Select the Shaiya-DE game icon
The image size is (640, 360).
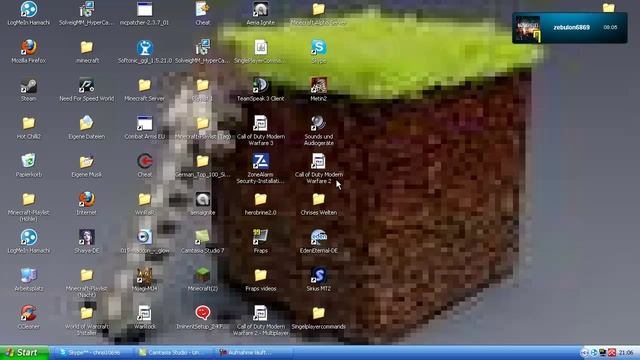[87, 237]
